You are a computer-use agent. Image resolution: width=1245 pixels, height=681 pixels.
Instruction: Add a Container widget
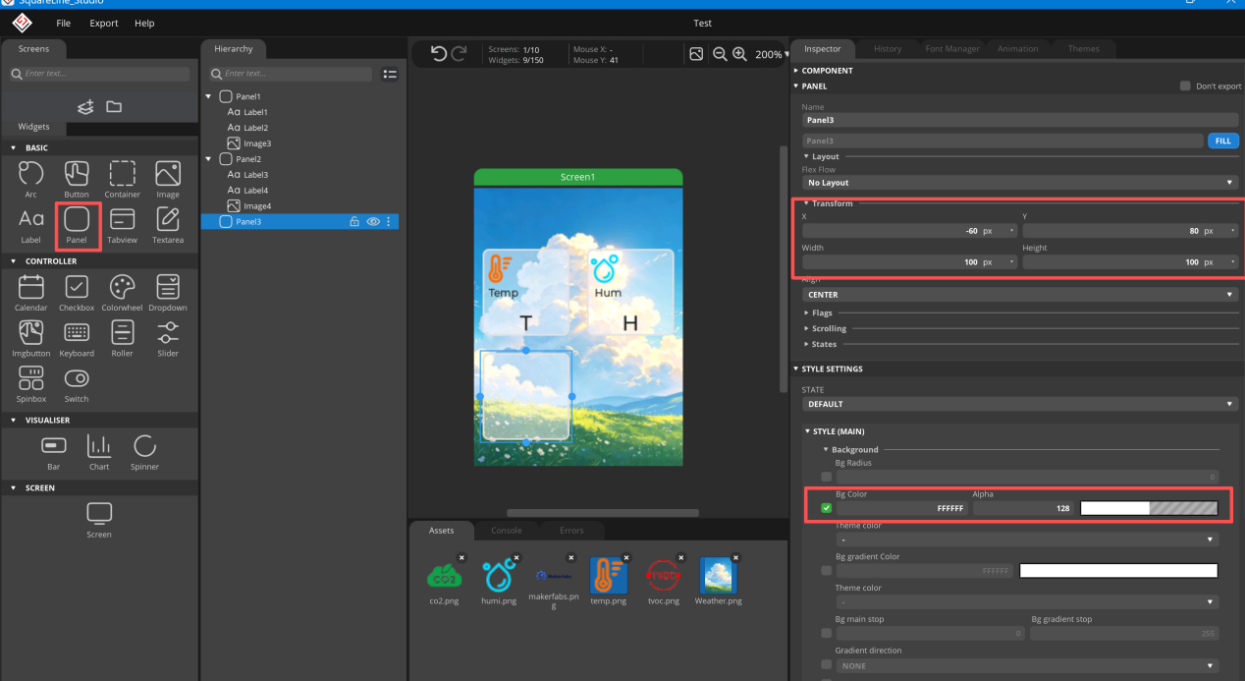point(122,179)
